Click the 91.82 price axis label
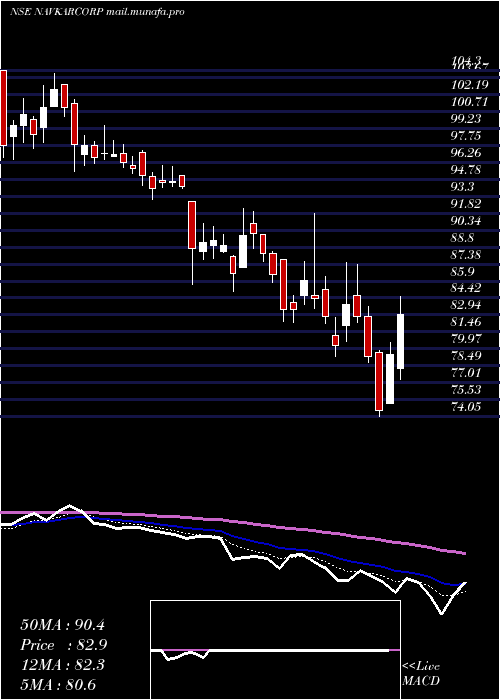The height and width of the screenshot is (700, 500). coord(467,204)
